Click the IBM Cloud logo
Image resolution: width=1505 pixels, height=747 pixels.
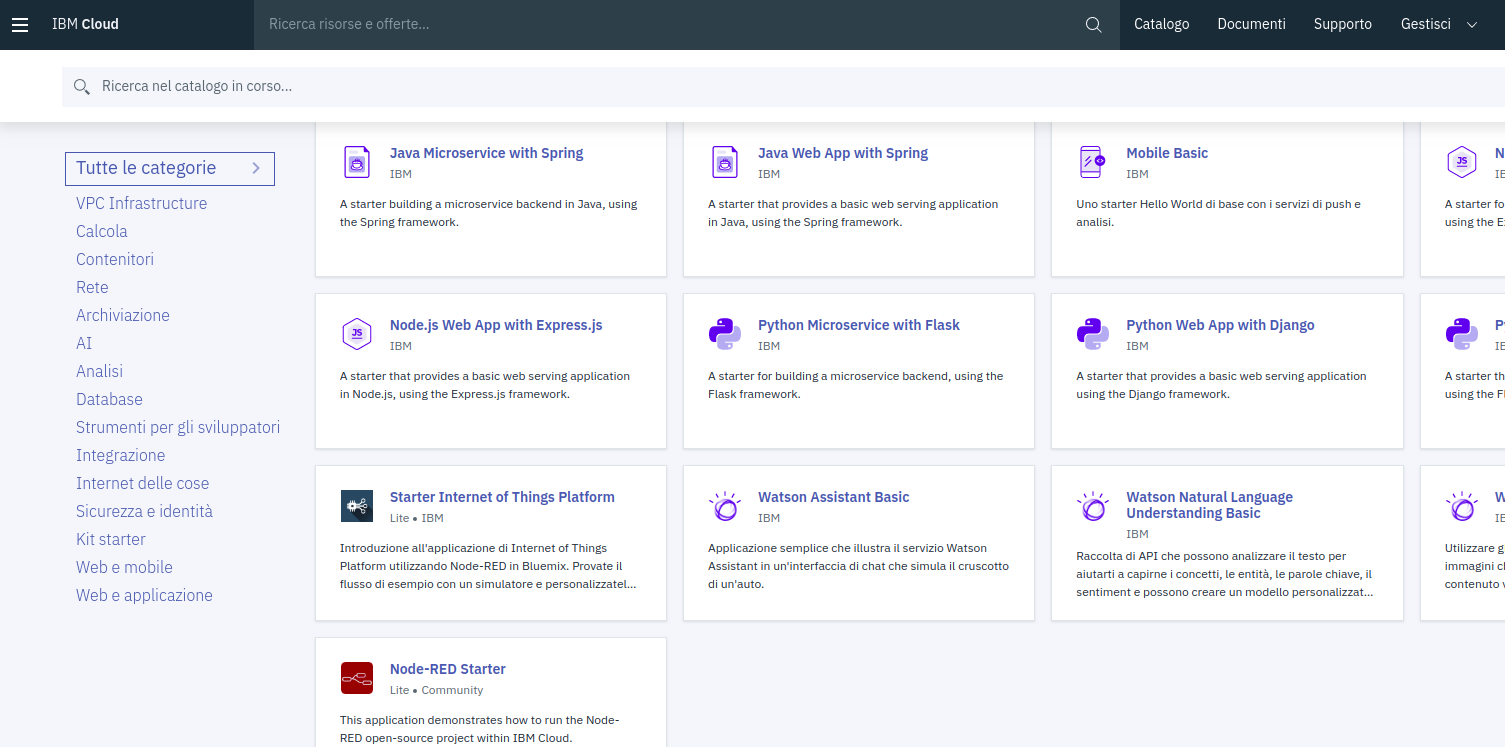pyautogui.click(x=85, y=24)
